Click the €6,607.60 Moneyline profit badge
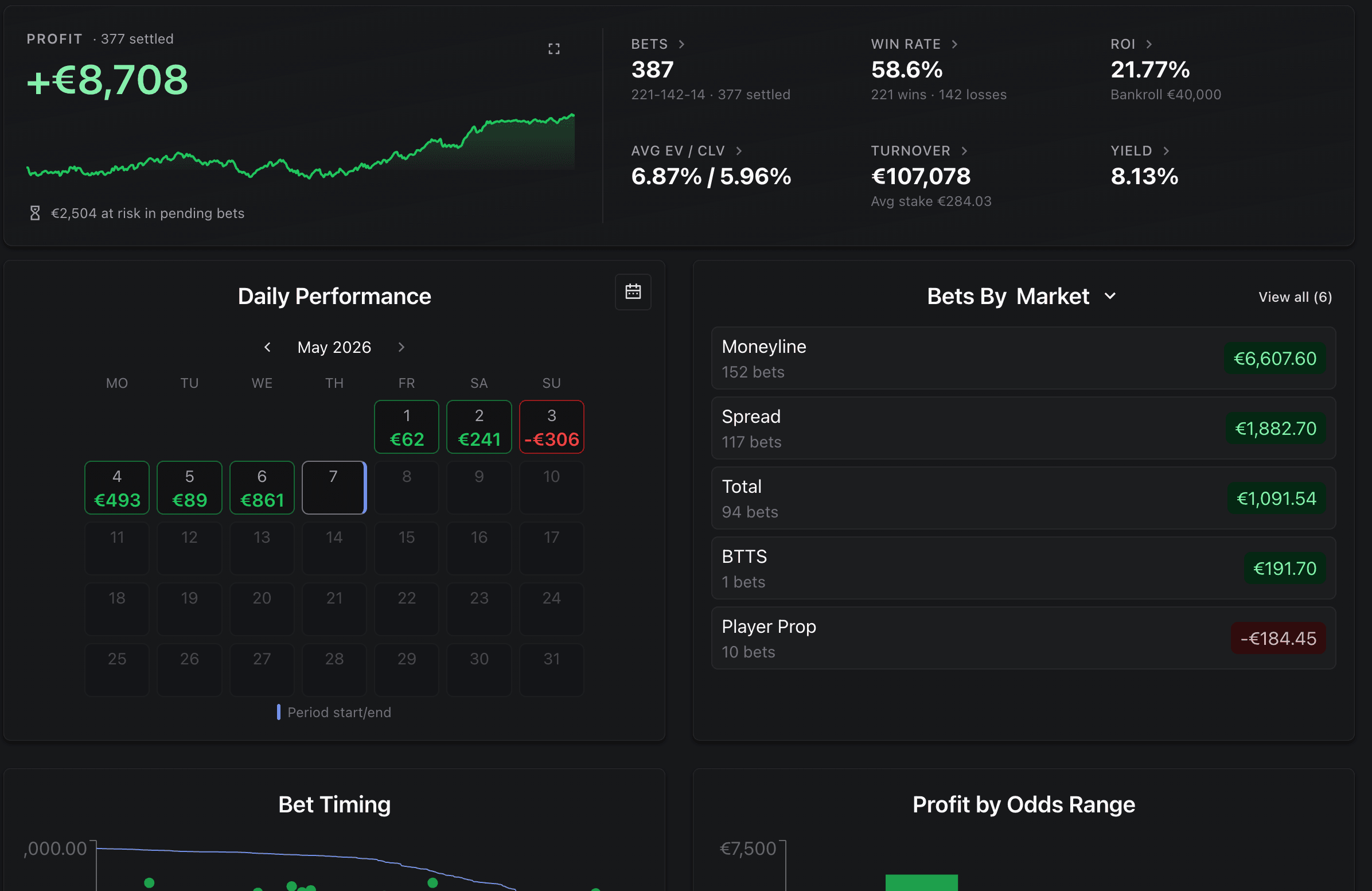Screen dimensions: 1372x891 (x=1274, y=359)
